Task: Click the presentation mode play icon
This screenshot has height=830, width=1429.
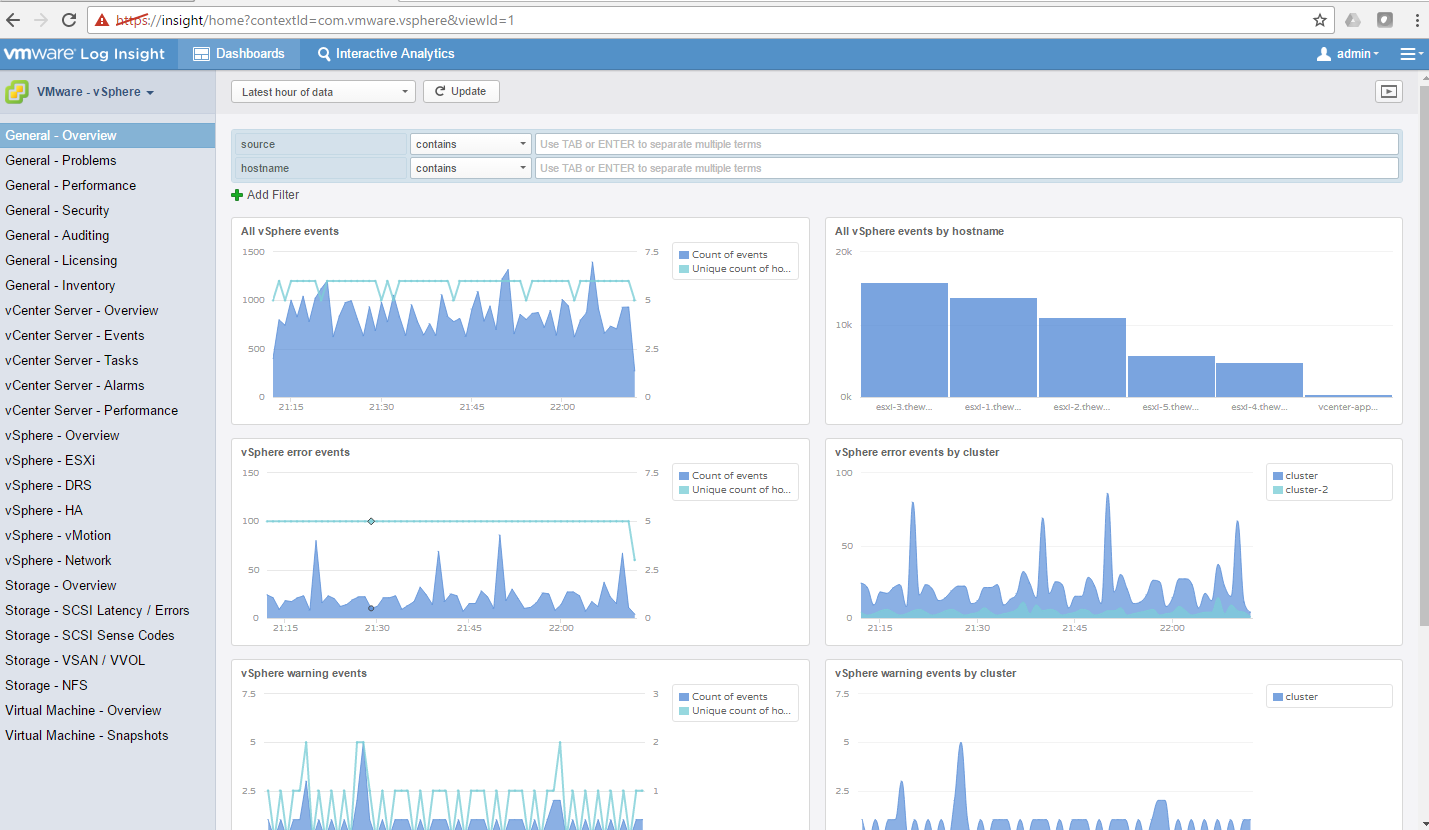Action: coord(1388,92)
